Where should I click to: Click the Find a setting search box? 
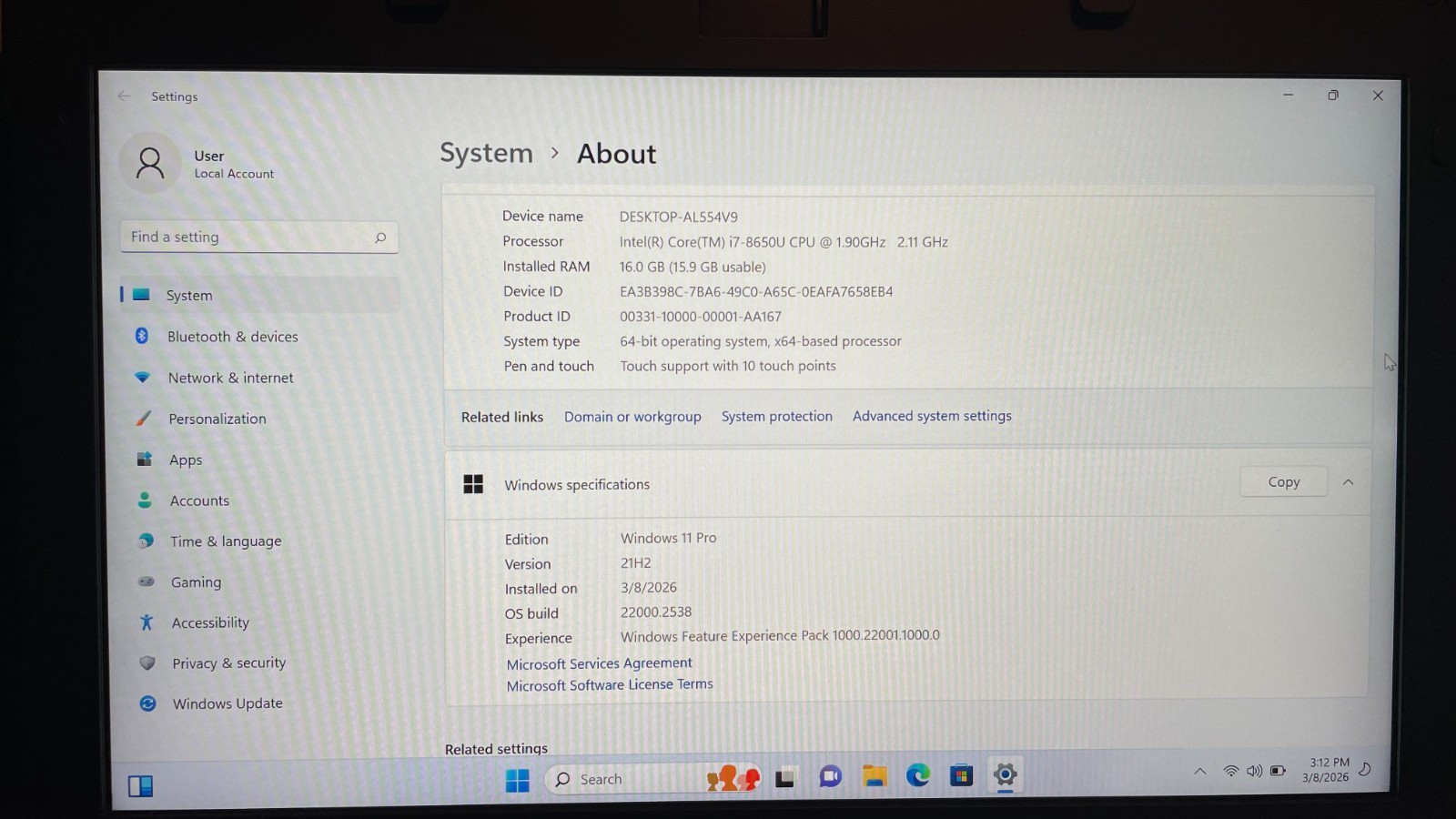[x=259, y=237]
